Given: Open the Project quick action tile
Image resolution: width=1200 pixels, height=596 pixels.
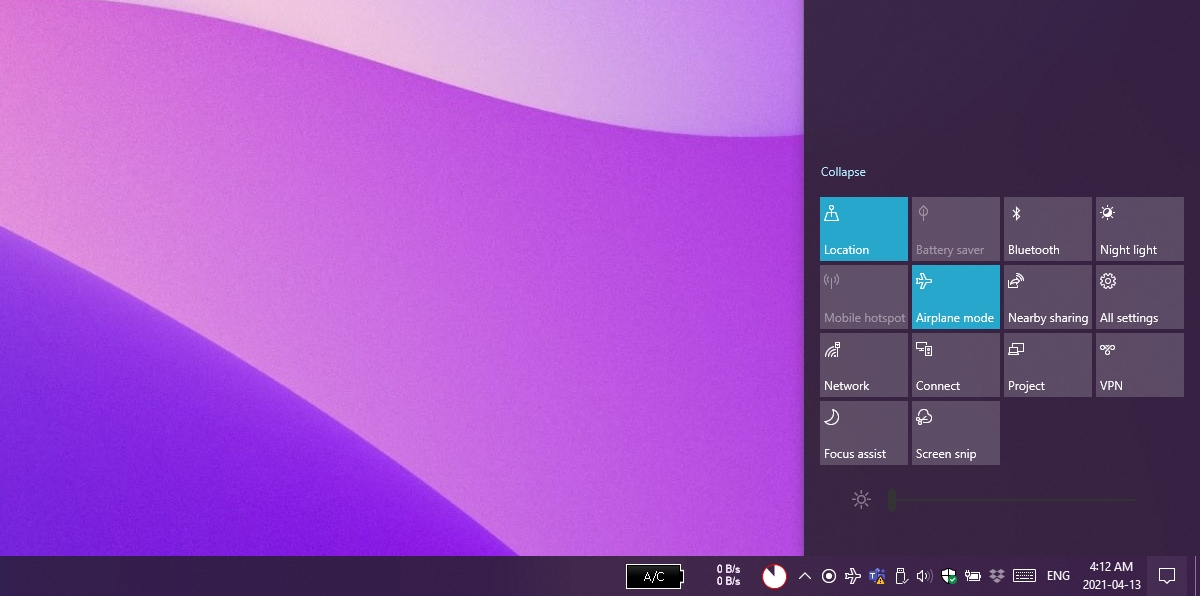Looking at the screenshot, I should click(1048, 365).
